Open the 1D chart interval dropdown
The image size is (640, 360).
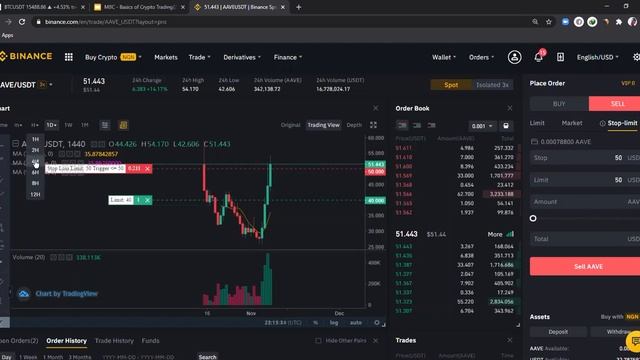(51, 125)
